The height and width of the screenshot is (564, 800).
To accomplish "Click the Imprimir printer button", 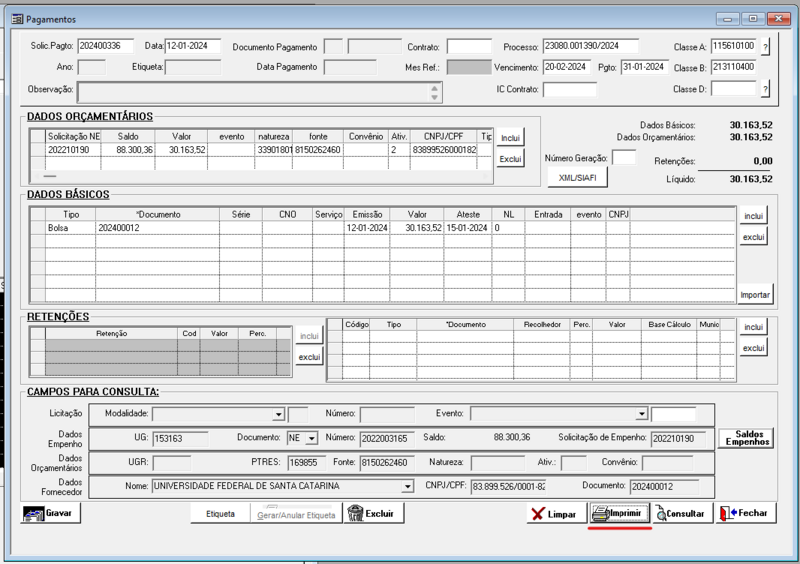I will (x=619, y=513).
